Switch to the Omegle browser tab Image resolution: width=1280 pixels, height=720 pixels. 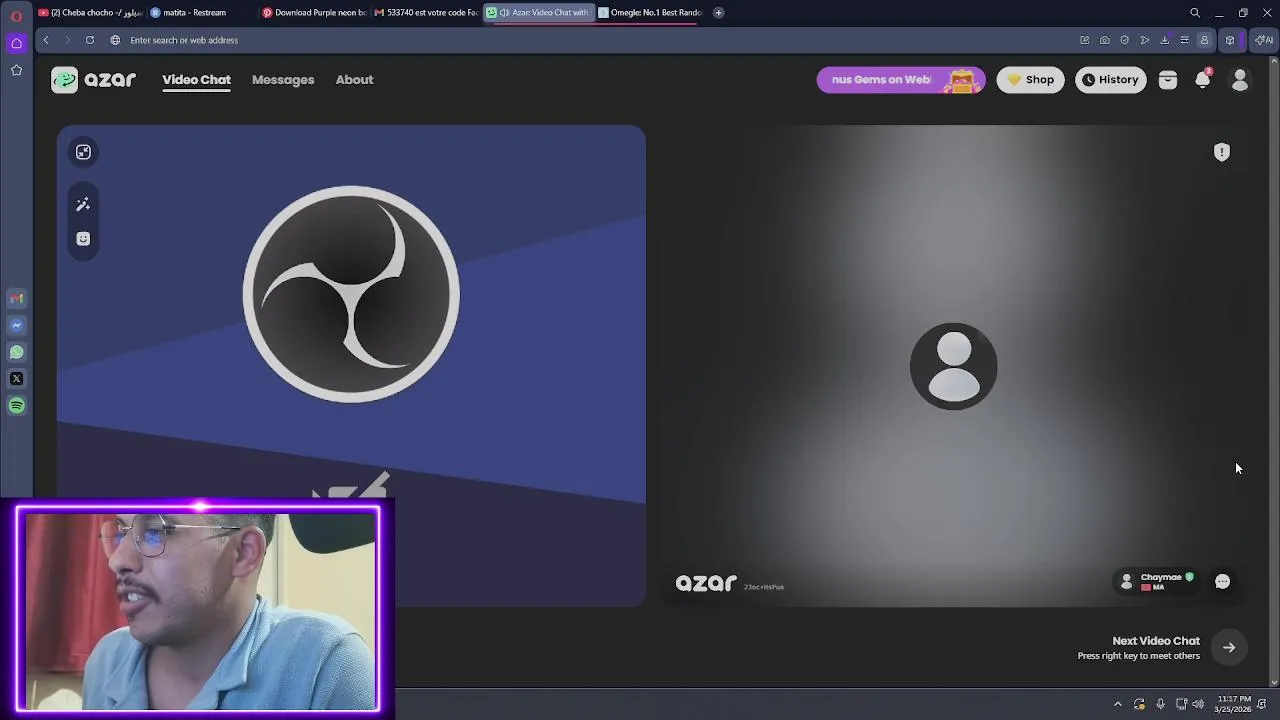tap(651, 13)
